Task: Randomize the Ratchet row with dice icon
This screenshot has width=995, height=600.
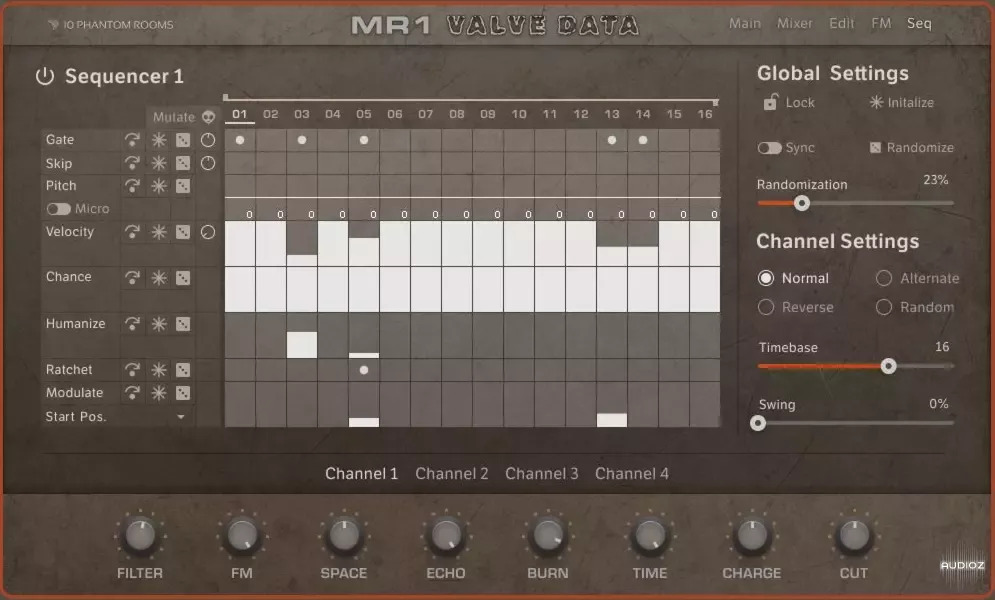Action: 183,370
